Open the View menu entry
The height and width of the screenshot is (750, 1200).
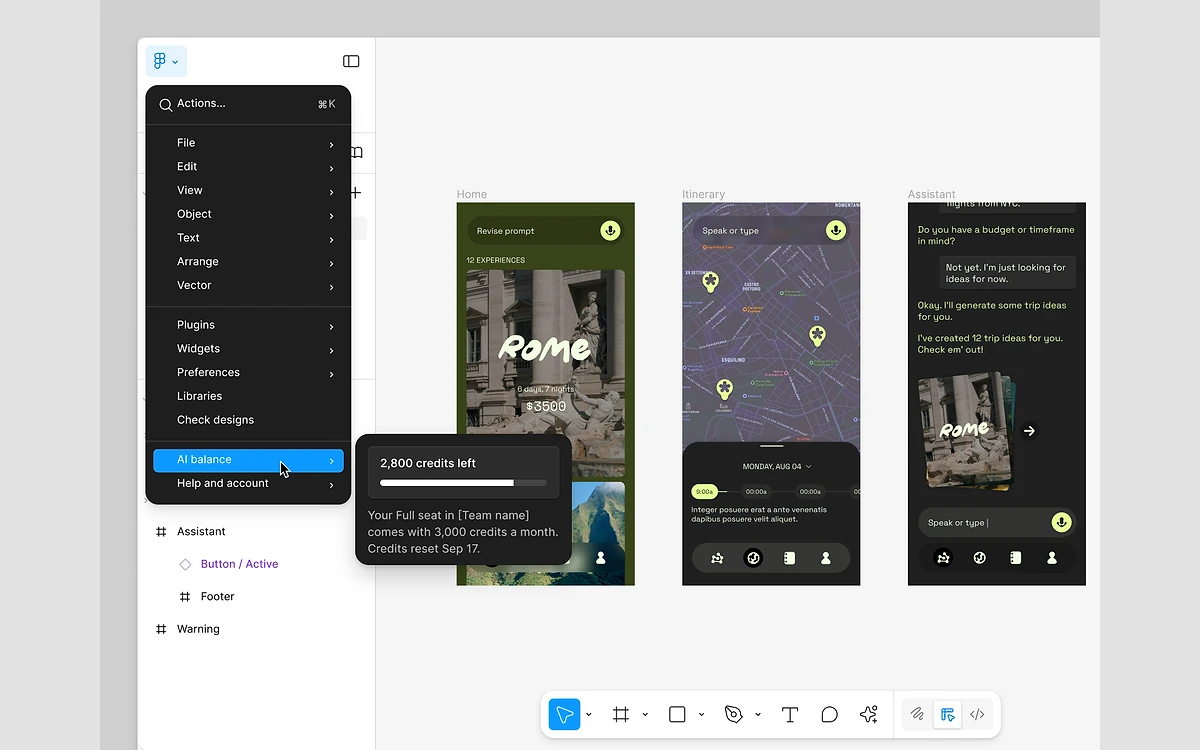point(248,190)
